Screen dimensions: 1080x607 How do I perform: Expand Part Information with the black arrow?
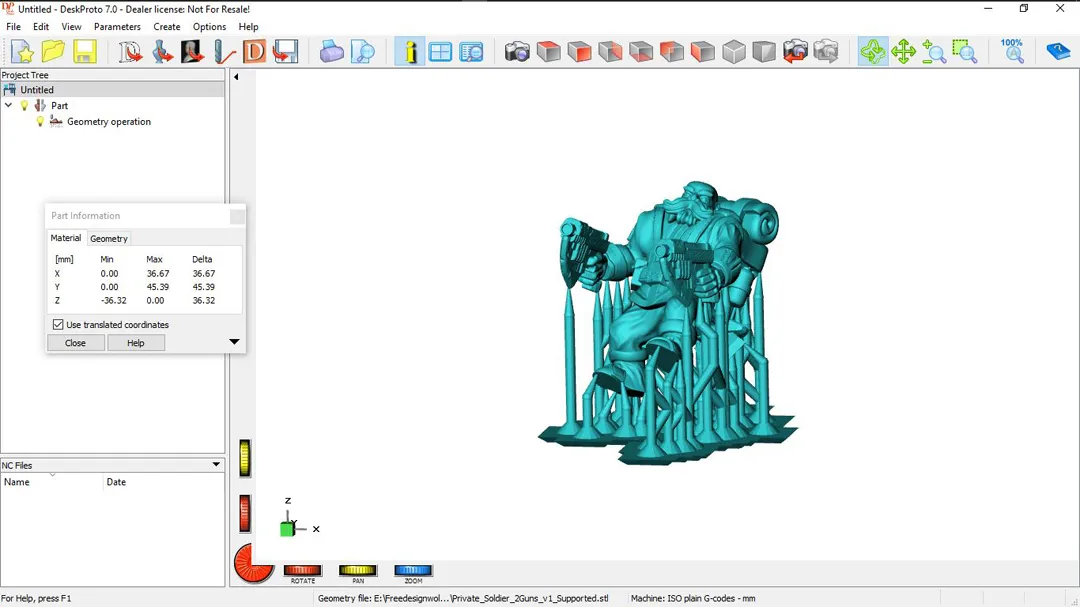[234, 342]
